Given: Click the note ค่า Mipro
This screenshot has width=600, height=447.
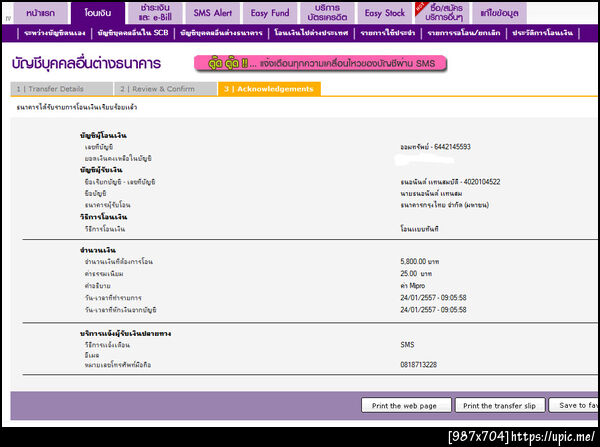Looking at the screenshot, I should tap(412, 286).
